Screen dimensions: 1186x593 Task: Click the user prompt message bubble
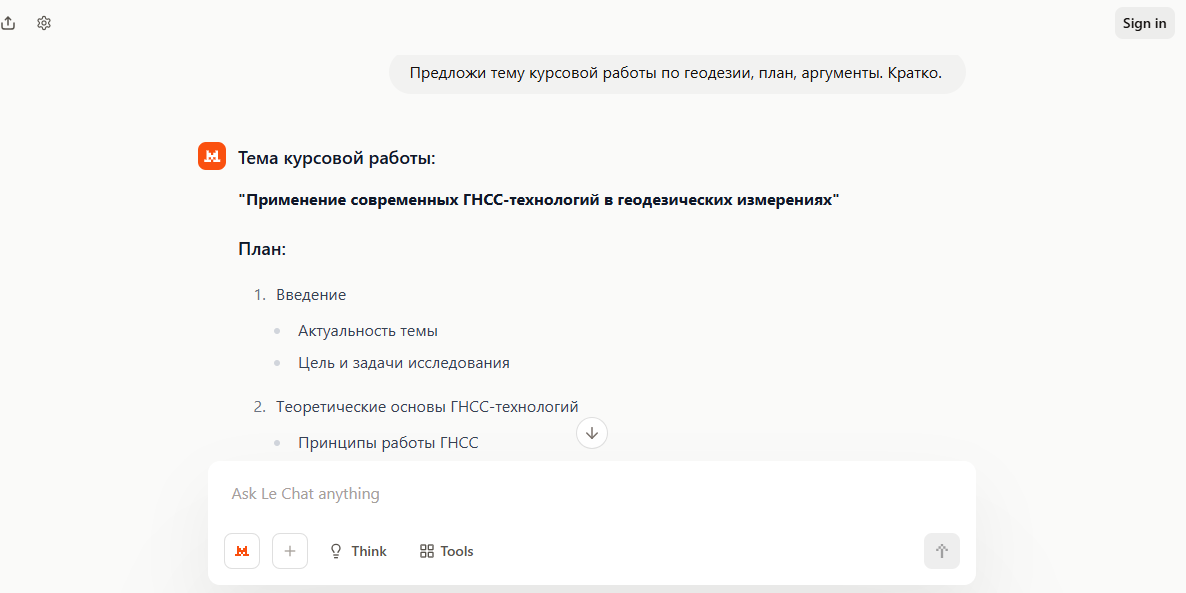pyautogui.click(x=677, y=73)
